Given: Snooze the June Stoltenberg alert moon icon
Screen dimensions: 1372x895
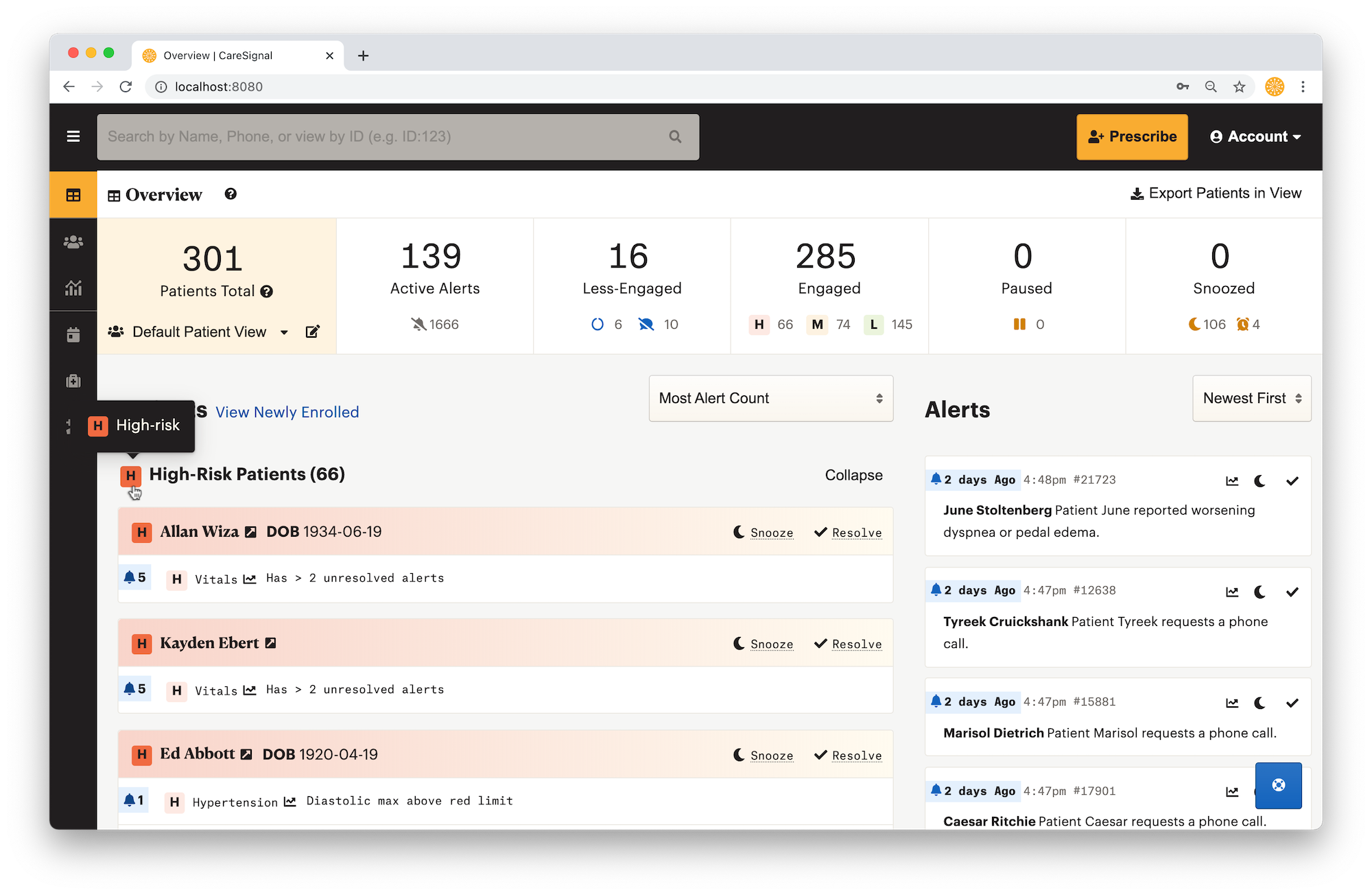Looking at the screenshot, I should click(x=1259, y=481).
